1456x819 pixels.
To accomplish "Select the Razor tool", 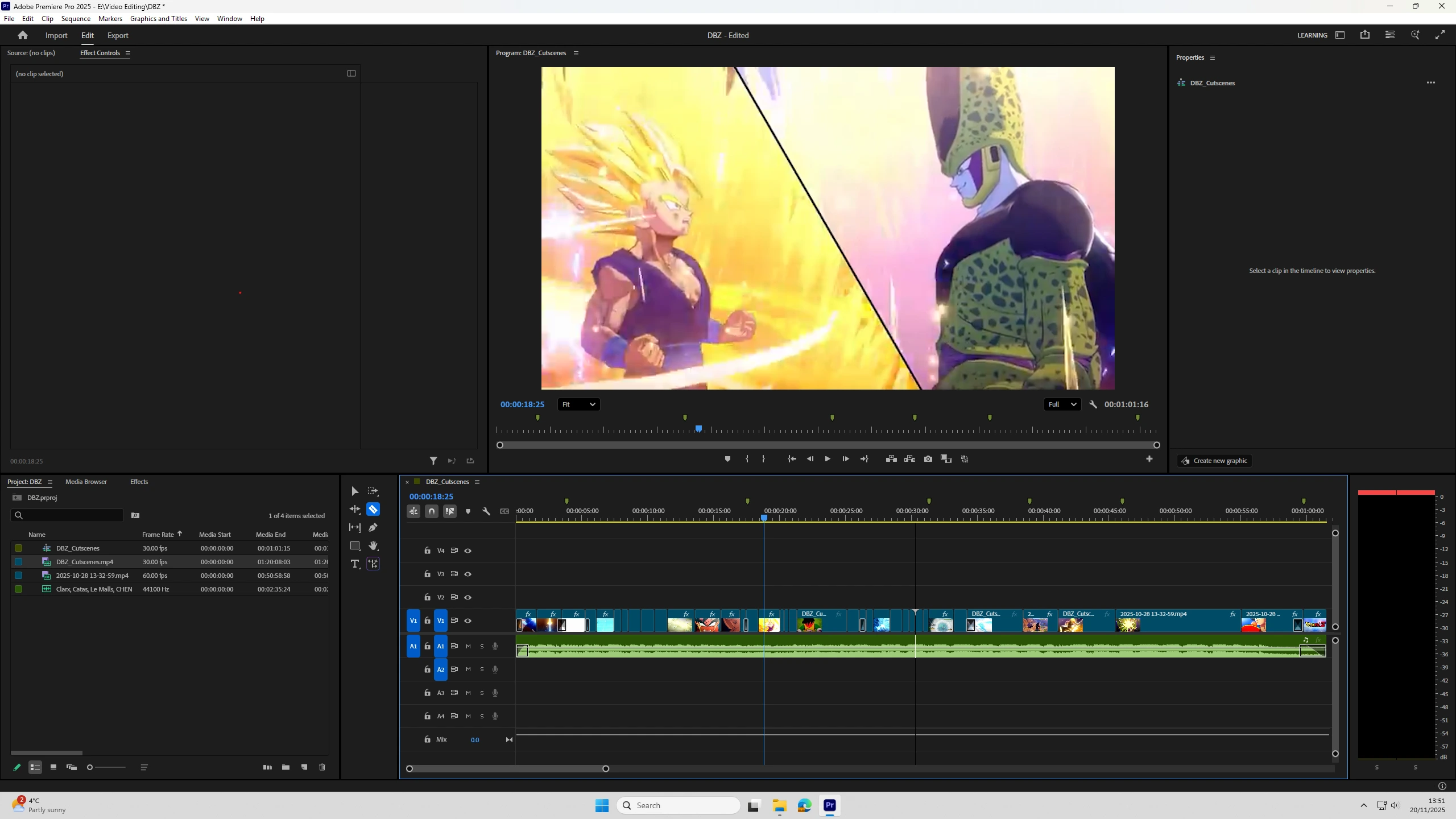I will pos(373,509).
